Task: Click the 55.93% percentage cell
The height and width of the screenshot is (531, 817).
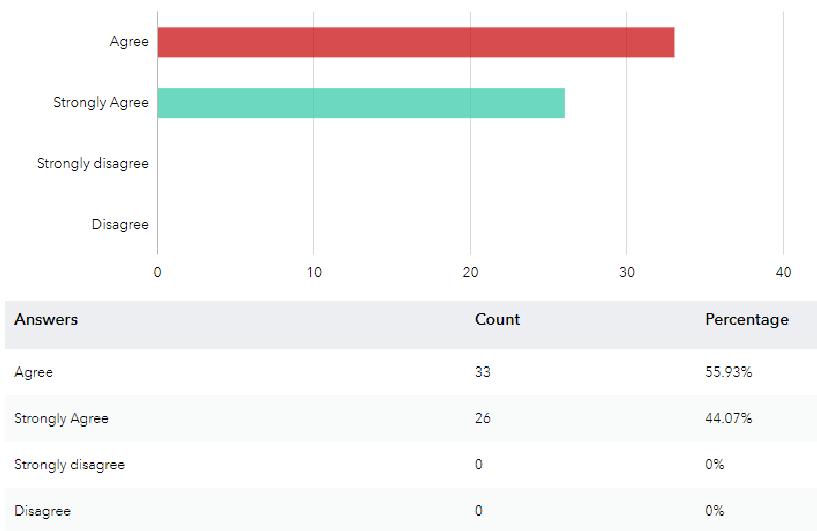Action: click(729, 372)
